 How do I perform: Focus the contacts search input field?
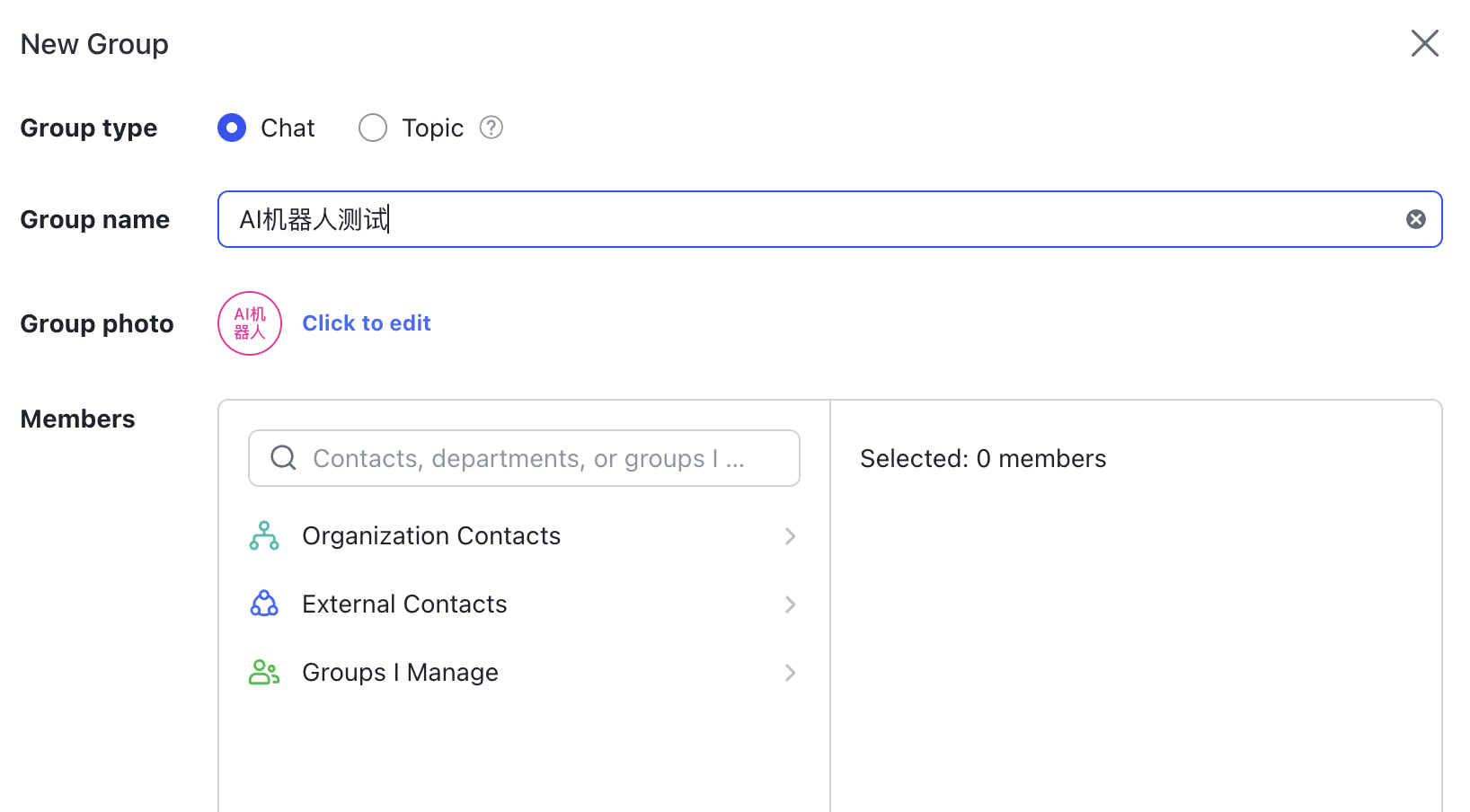pyautogui.click(x=524, y=458)
